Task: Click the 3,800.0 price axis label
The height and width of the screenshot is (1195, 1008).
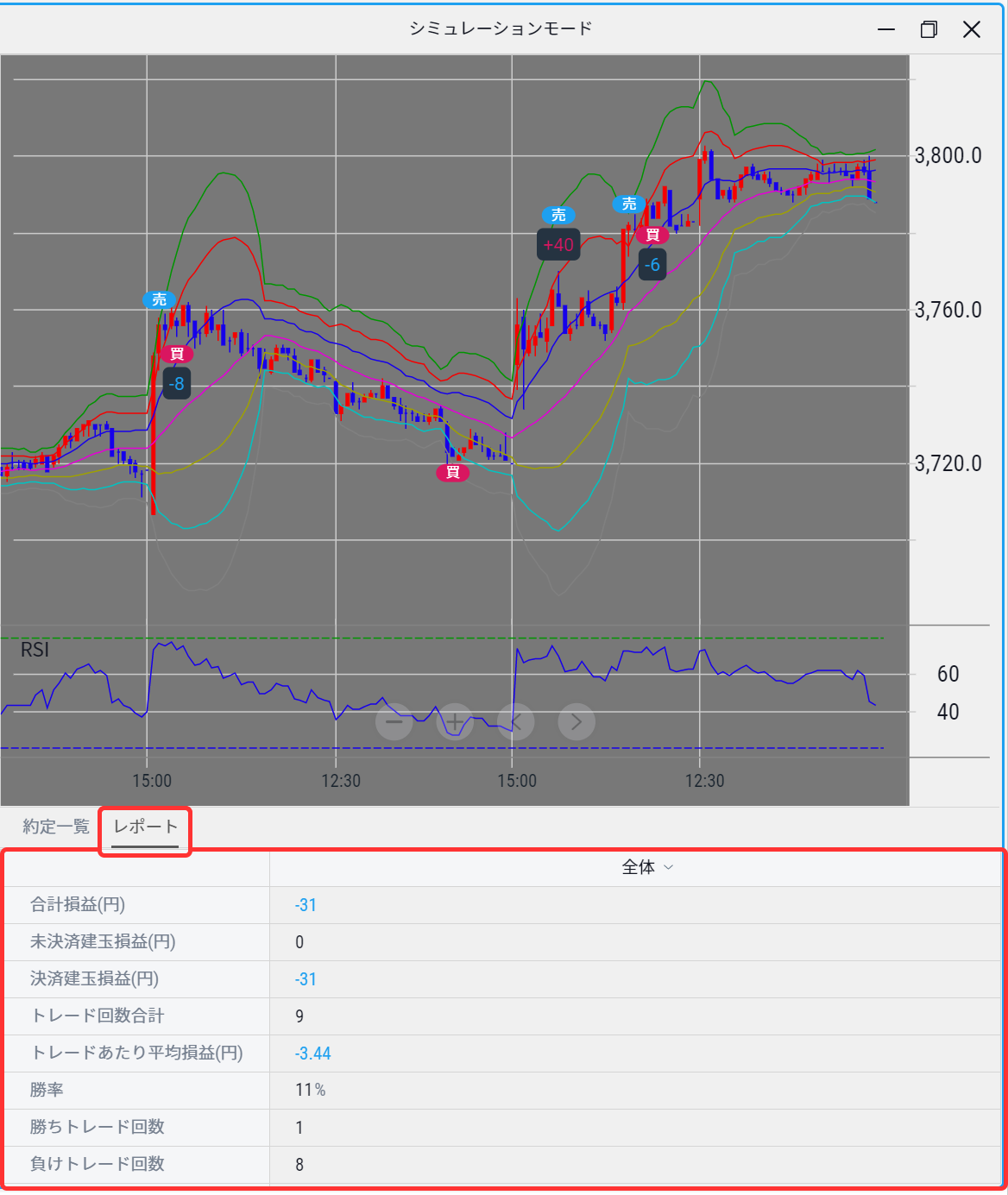Action: pyautogui.click(x=948, y=155)
